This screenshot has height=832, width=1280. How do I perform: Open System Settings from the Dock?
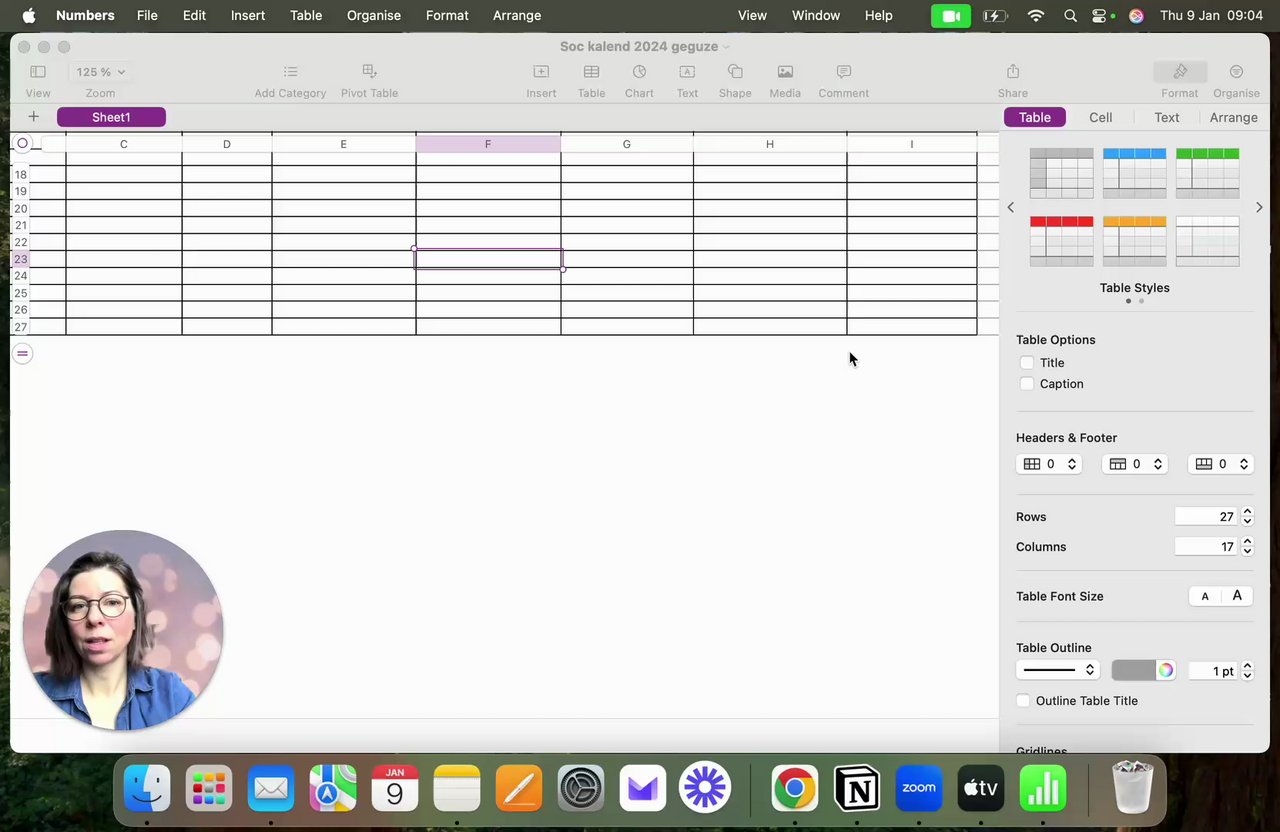(x=581, y=789)
